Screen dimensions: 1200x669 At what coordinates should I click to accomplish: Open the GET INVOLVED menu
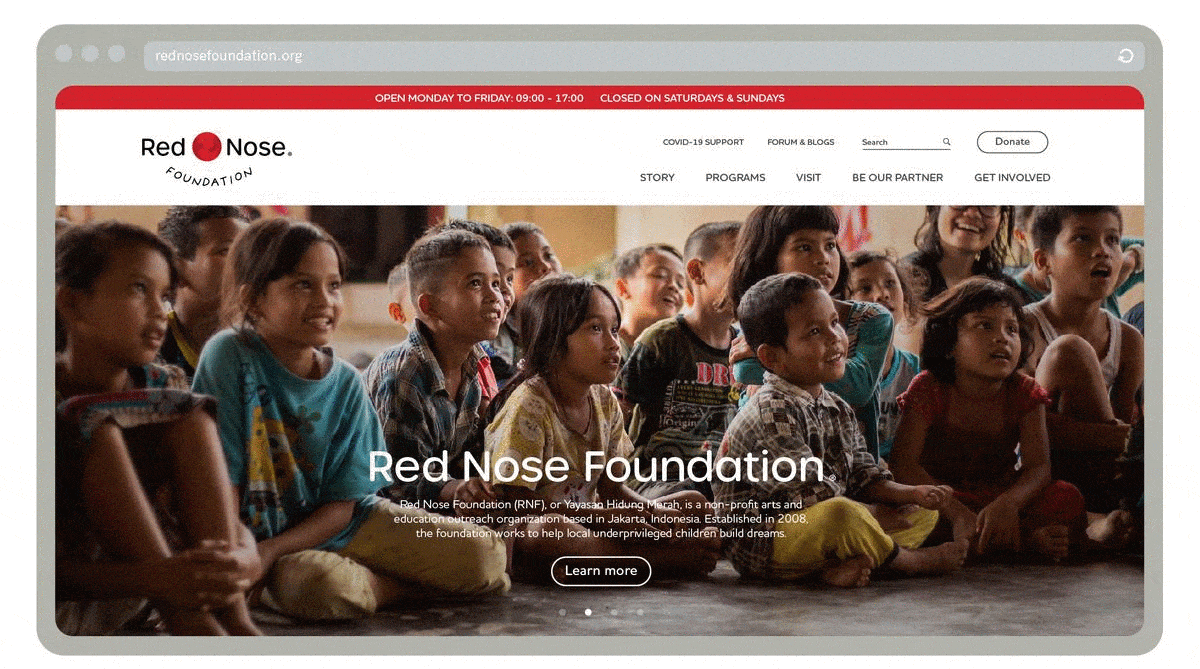point(1012,178)
